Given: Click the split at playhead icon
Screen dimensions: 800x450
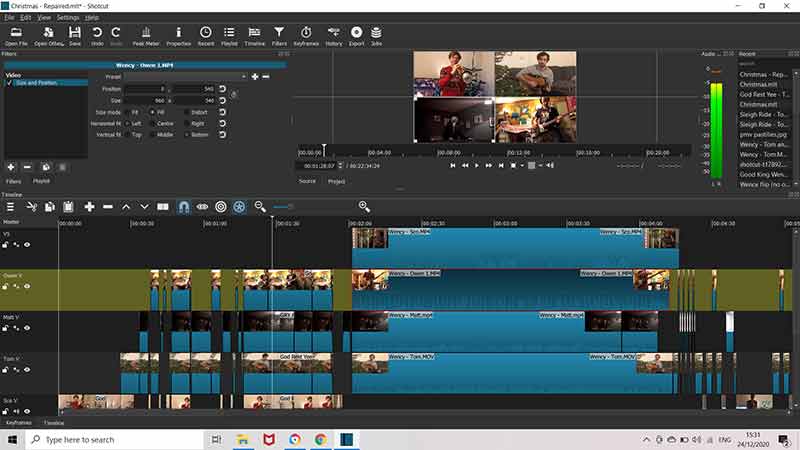Looking at the screenshot, I should pos(163,206).
